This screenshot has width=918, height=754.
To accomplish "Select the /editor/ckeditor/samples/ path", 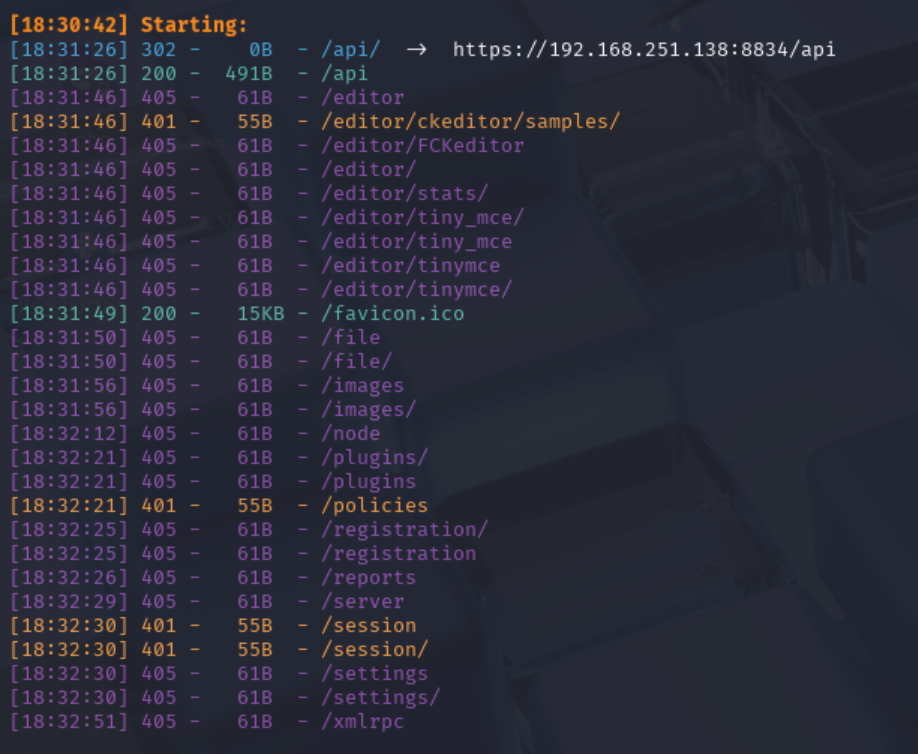I will click(470, 122).
